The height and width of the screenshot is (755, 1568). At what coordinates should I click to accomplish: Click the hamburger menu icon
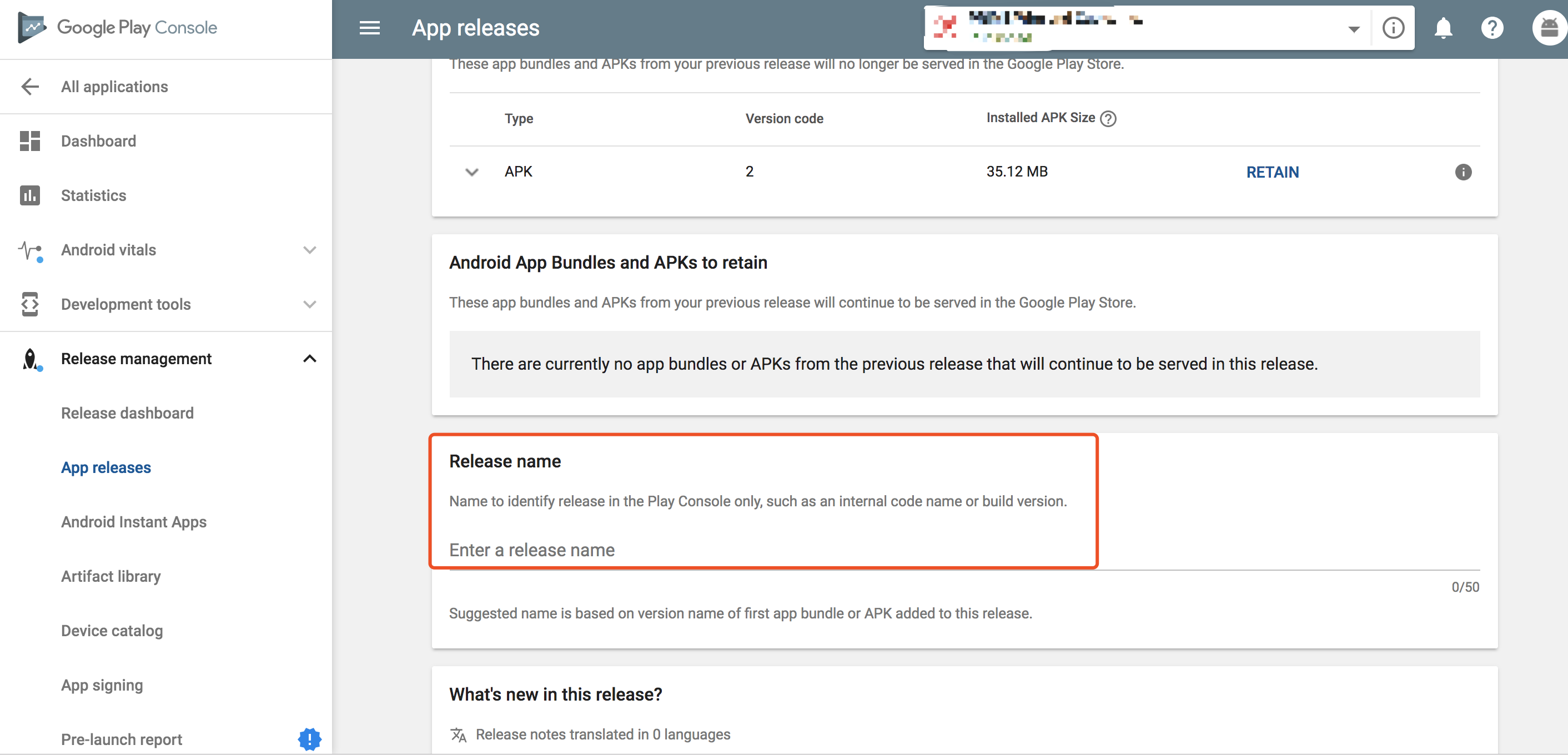(369, 28)
